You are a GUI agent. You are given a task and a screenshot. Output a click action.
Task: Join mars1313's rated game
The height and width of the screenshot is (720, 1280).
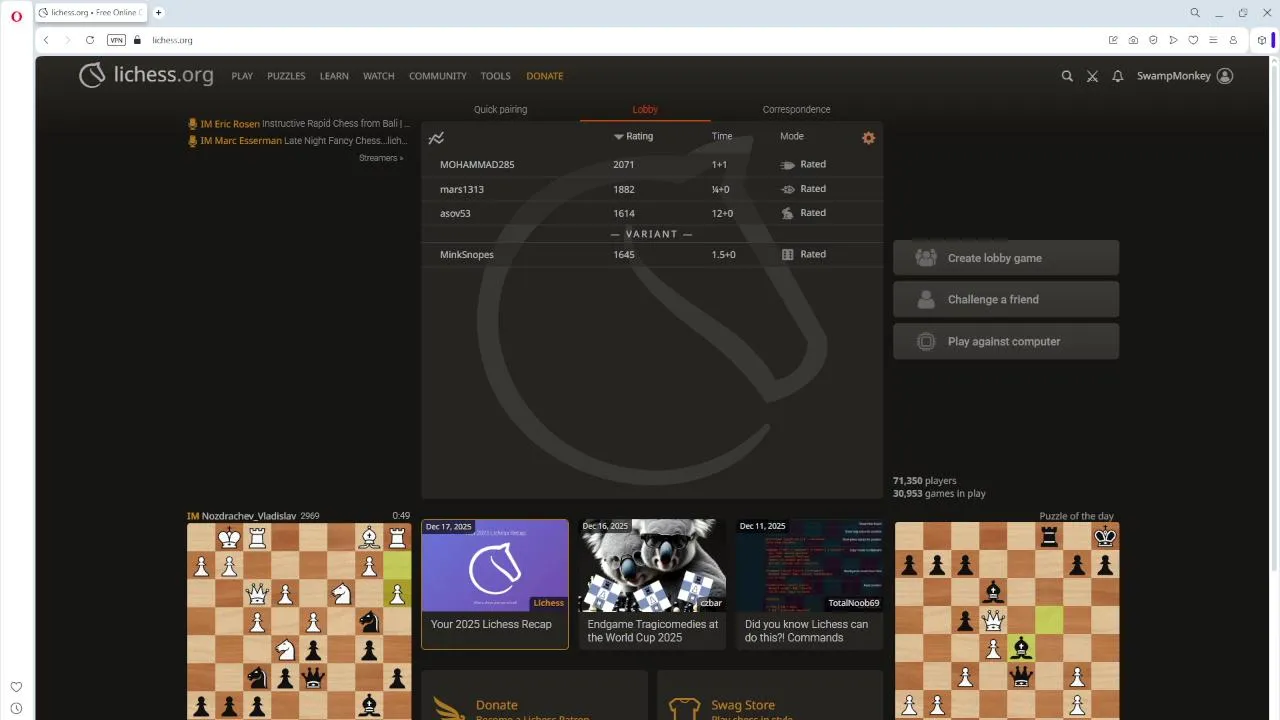coord(652,189)
